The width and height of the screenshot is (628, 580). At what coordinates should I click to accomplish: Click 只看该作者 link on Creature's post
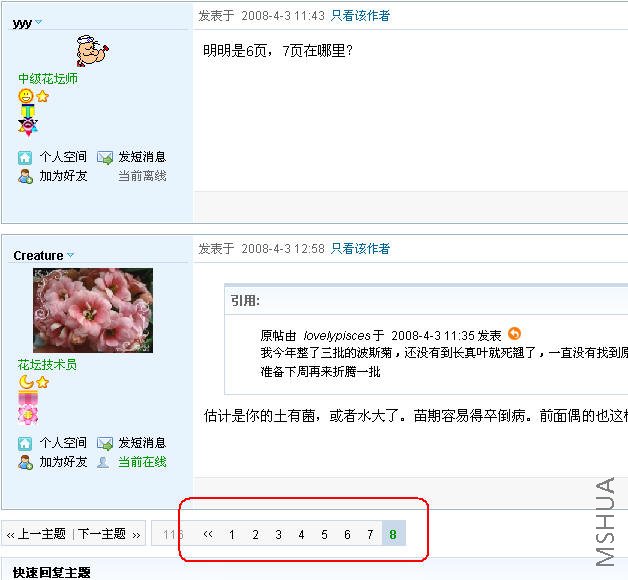point(360,249)
